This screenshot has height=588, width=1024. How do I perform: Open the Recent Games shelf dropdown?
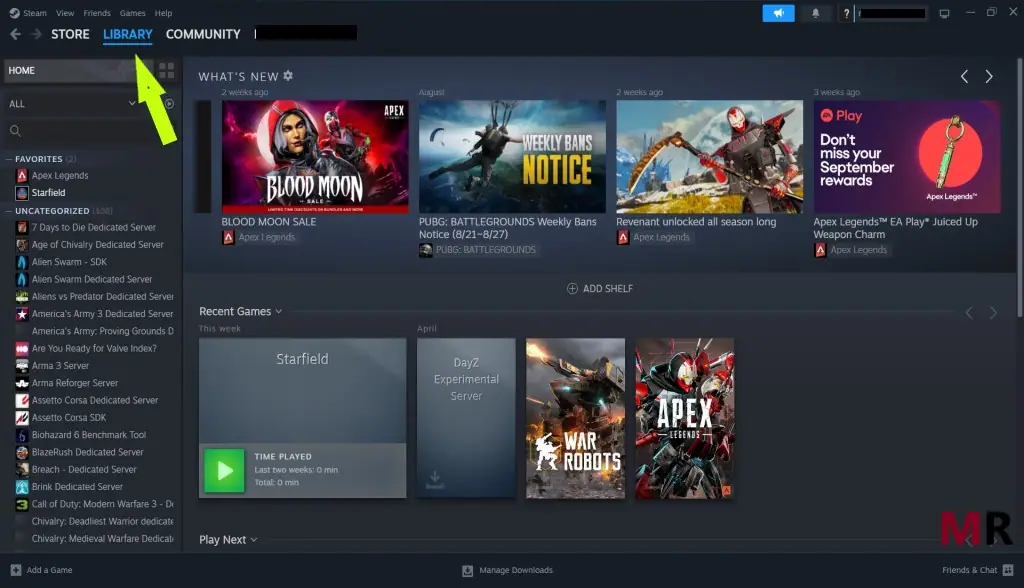[278, 312]
